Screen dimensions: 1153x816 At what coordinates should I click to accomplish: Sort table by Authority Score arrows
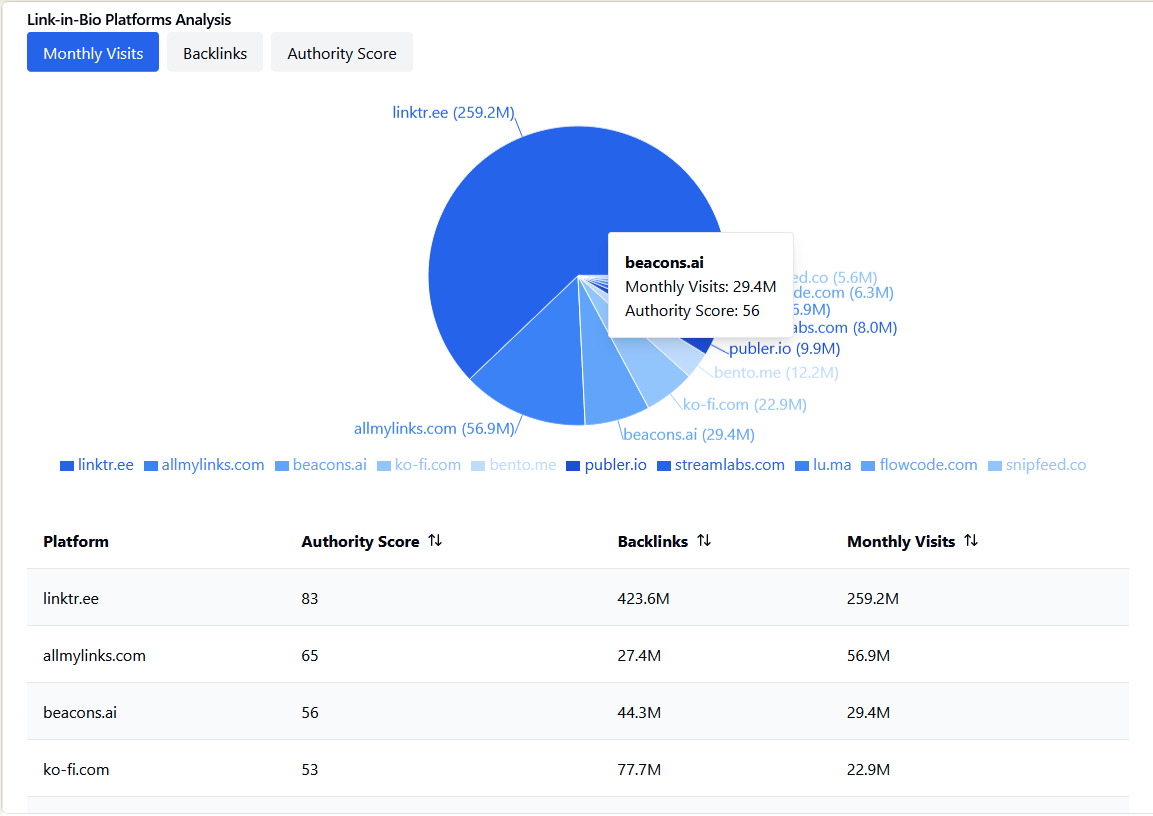pyautogui.click(x=435, y=540)
